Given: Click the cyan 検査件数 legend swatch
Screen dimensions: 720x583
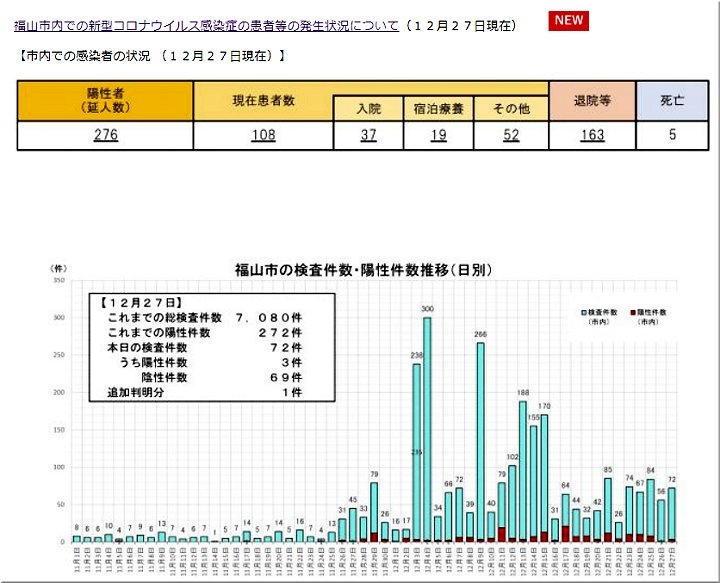Looking at the screenshot, I should click(x=582, y=313).
